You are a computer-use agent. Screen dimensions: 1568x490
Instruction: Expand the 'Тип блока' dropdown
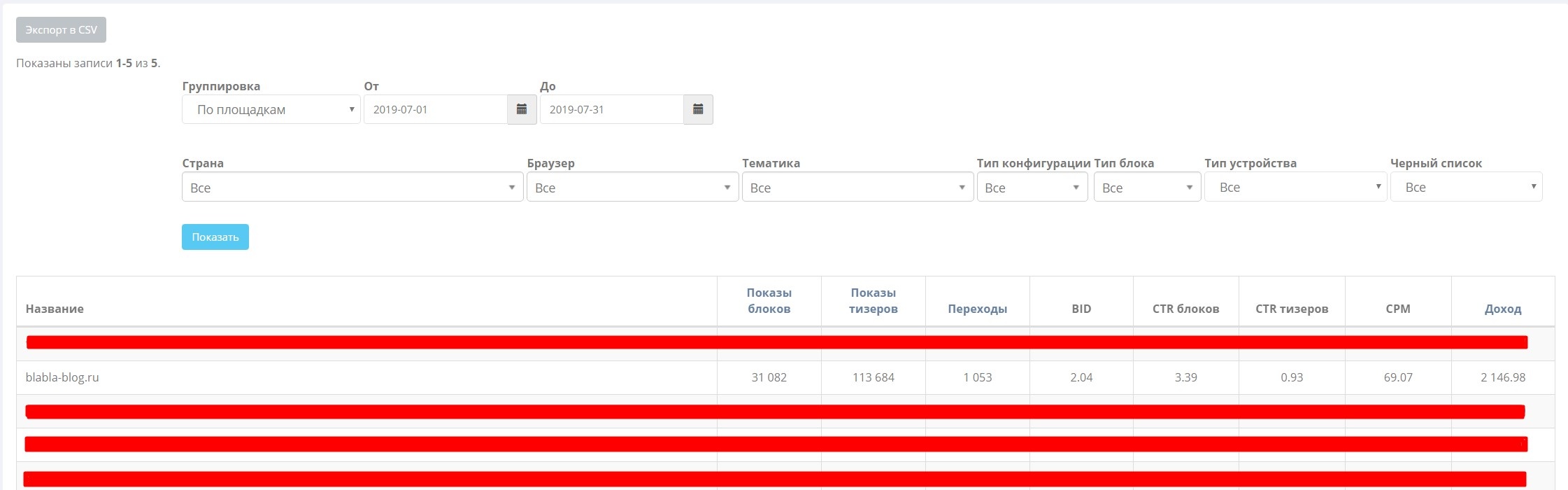tap(1148, 187)
